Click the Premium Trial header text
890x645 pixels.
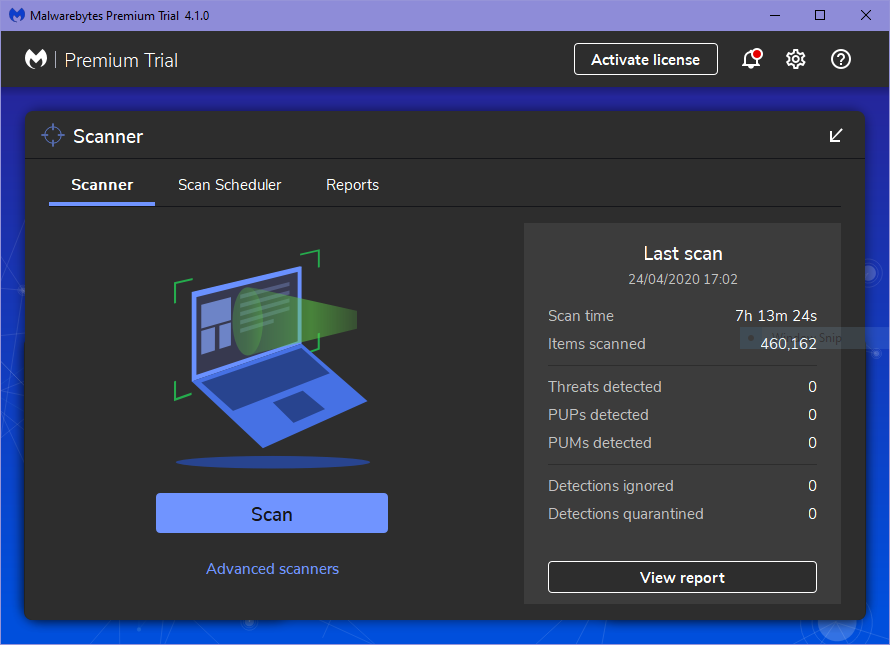121,60
